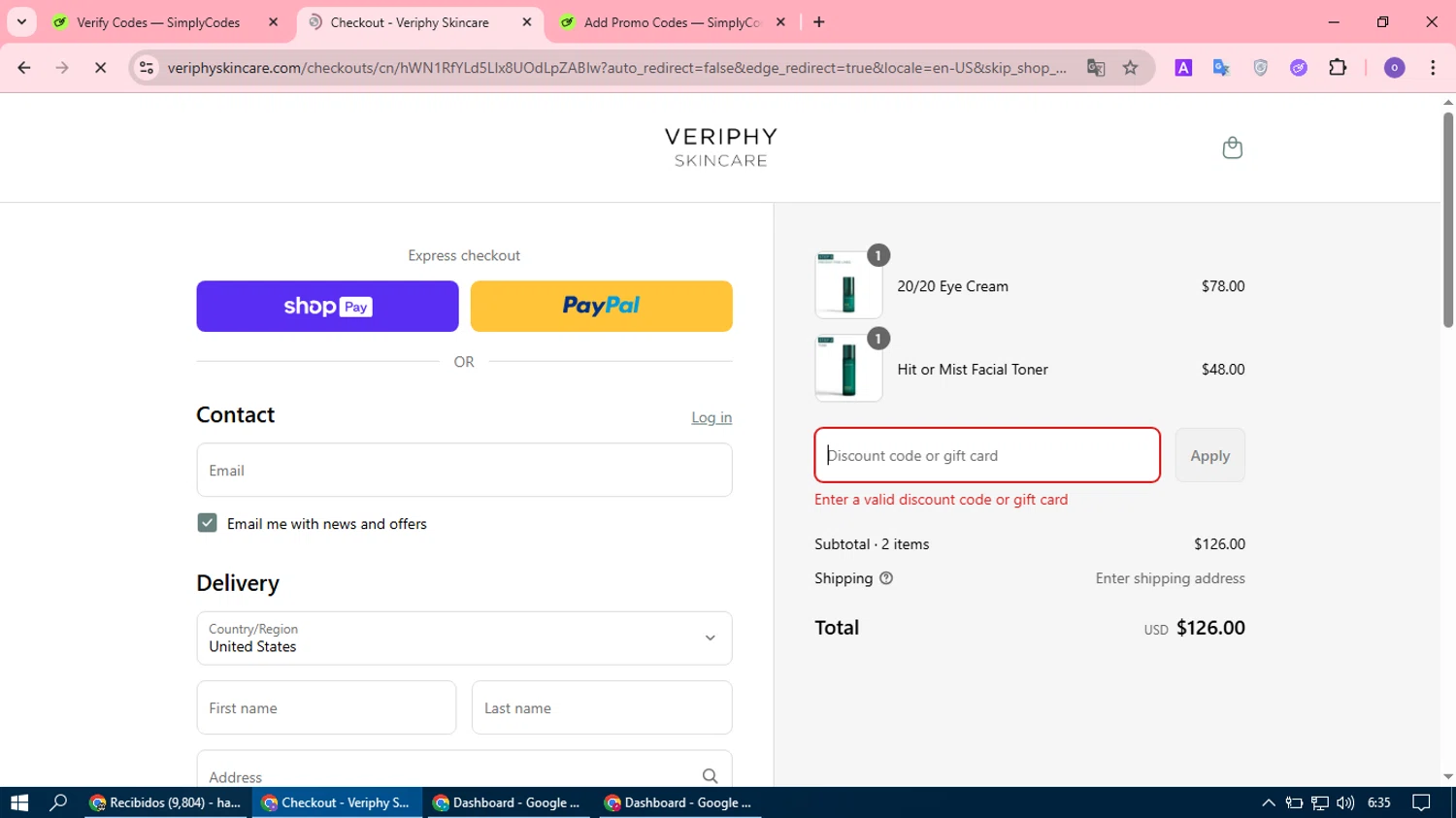Open a new browser tab

pyautogui.click(x=819, y=22)
